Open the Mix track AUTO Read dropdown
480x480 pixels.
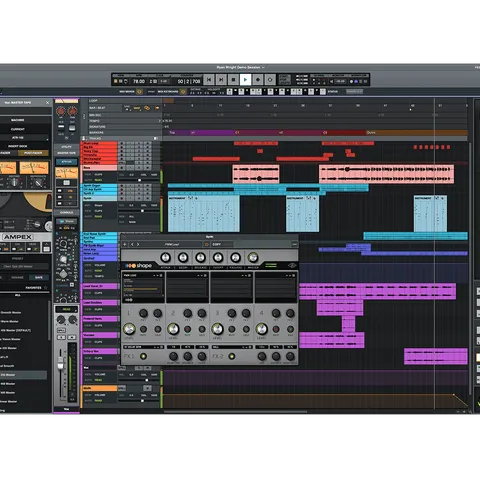tap(98, 380)
